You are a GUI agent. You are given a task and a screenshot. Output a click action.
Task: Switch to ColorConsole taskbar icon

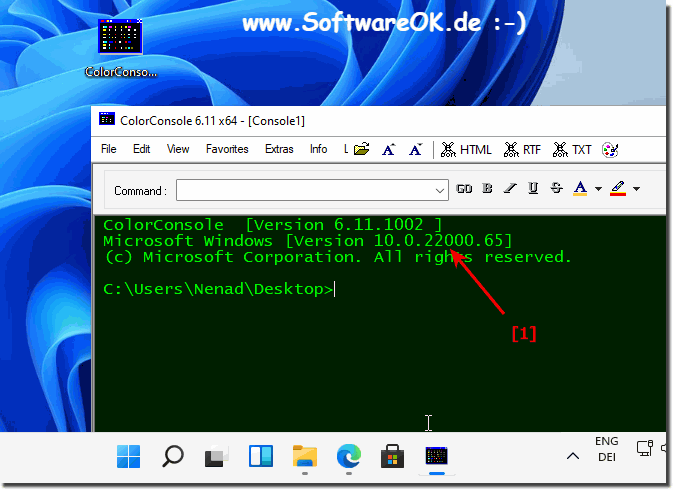click(437, 456)
